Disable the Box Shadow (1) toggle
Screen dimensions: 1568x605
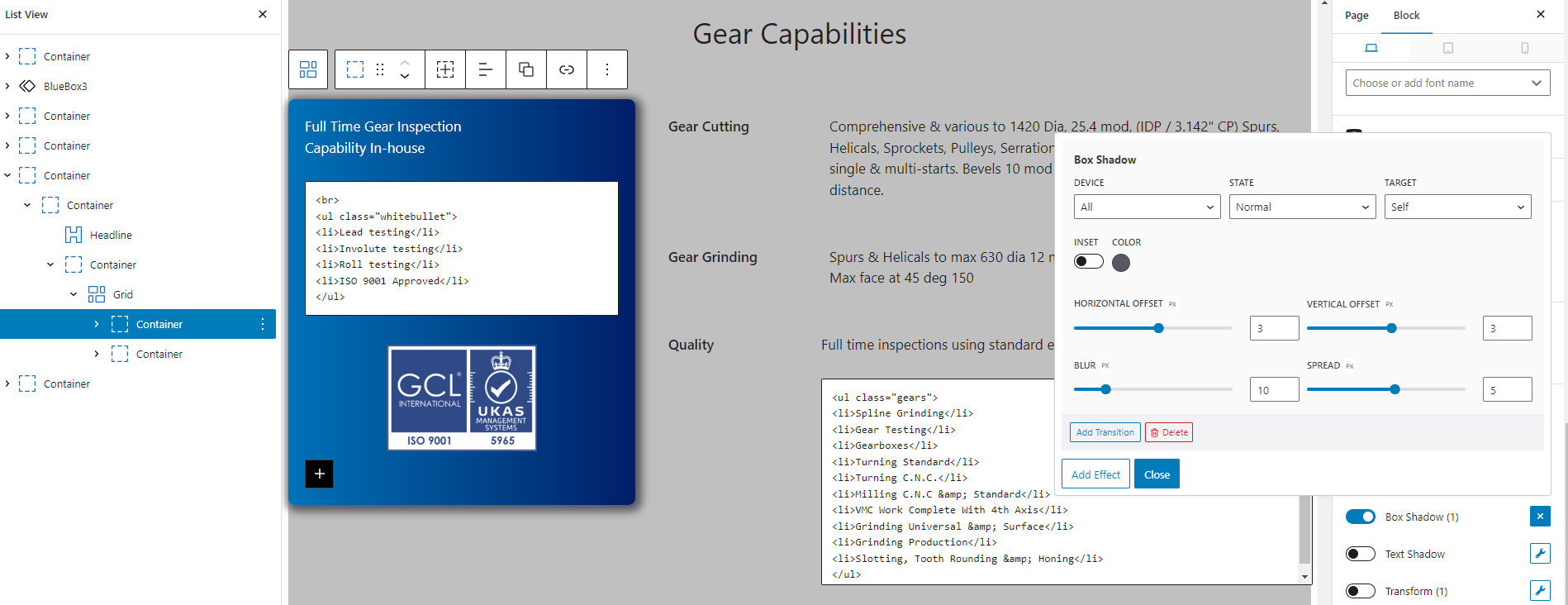(x=1360, y=517)
